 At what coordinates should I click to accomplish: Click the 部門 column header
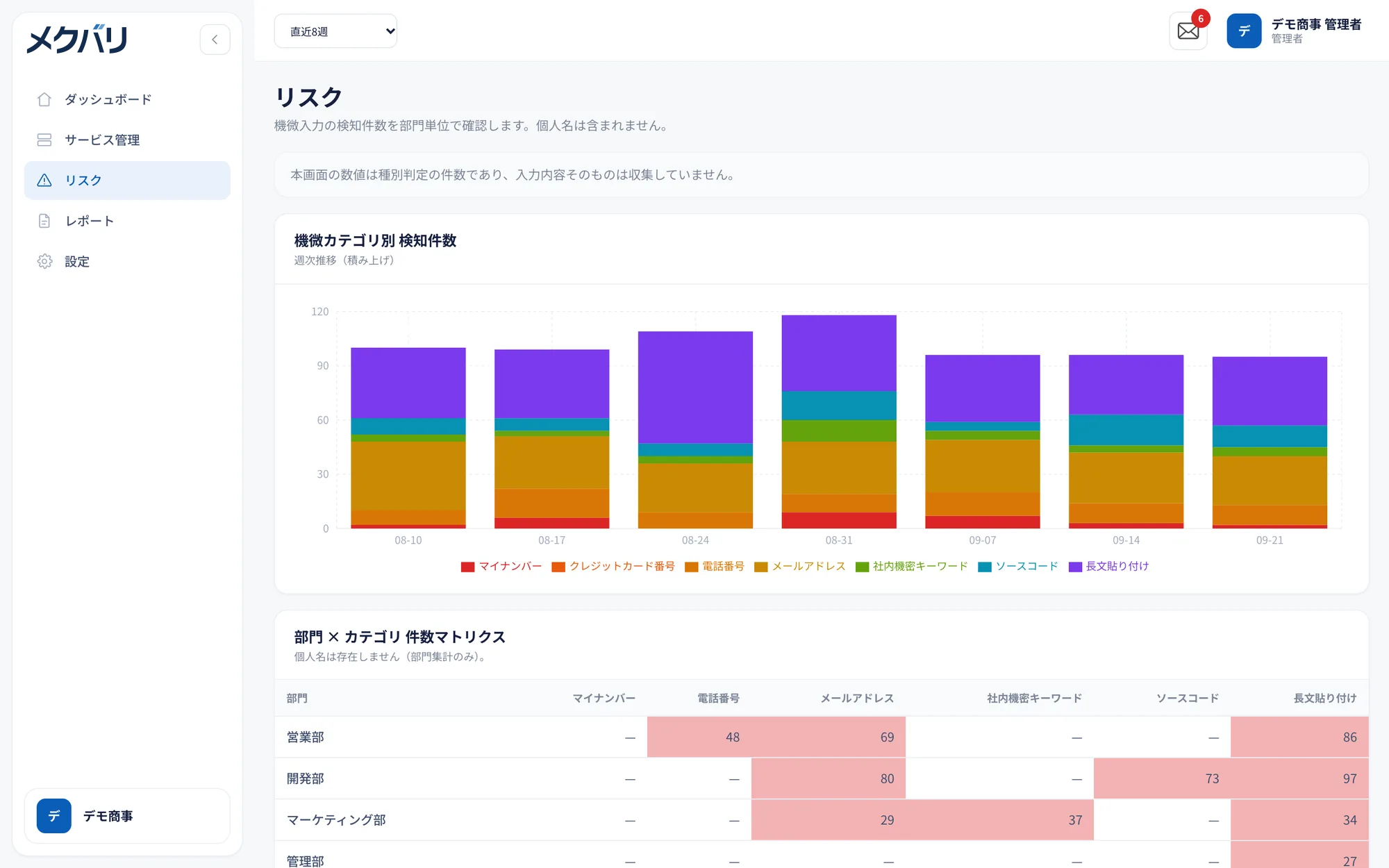tap(297, 699)
